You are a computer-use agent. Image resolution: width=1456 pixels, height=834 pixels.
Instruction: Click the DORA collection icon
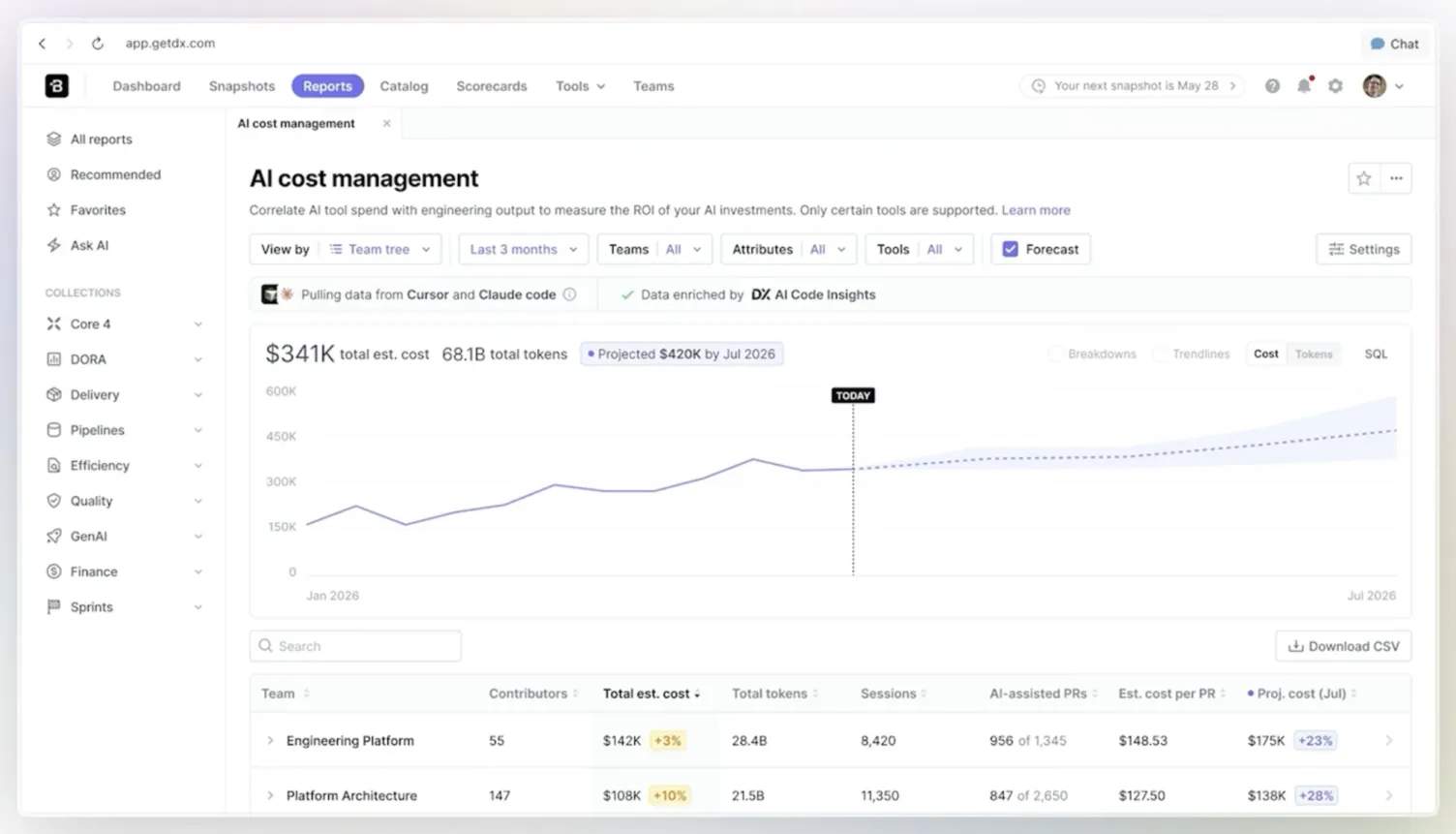pyautogui.click(x=54, y=359)
